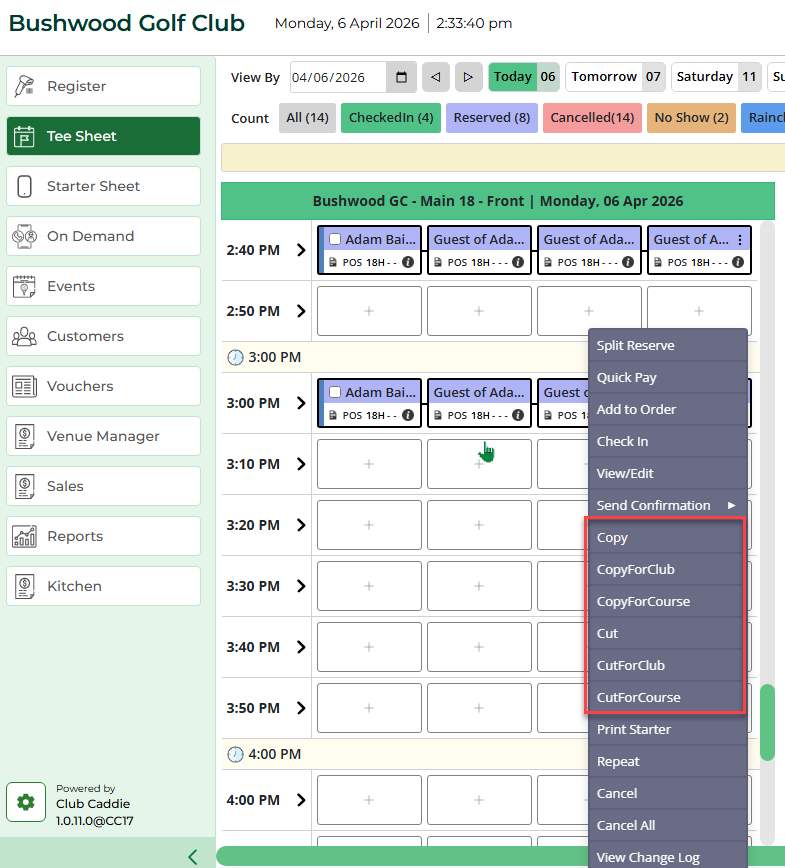Click the previous day arrow button

click(435, 77)
